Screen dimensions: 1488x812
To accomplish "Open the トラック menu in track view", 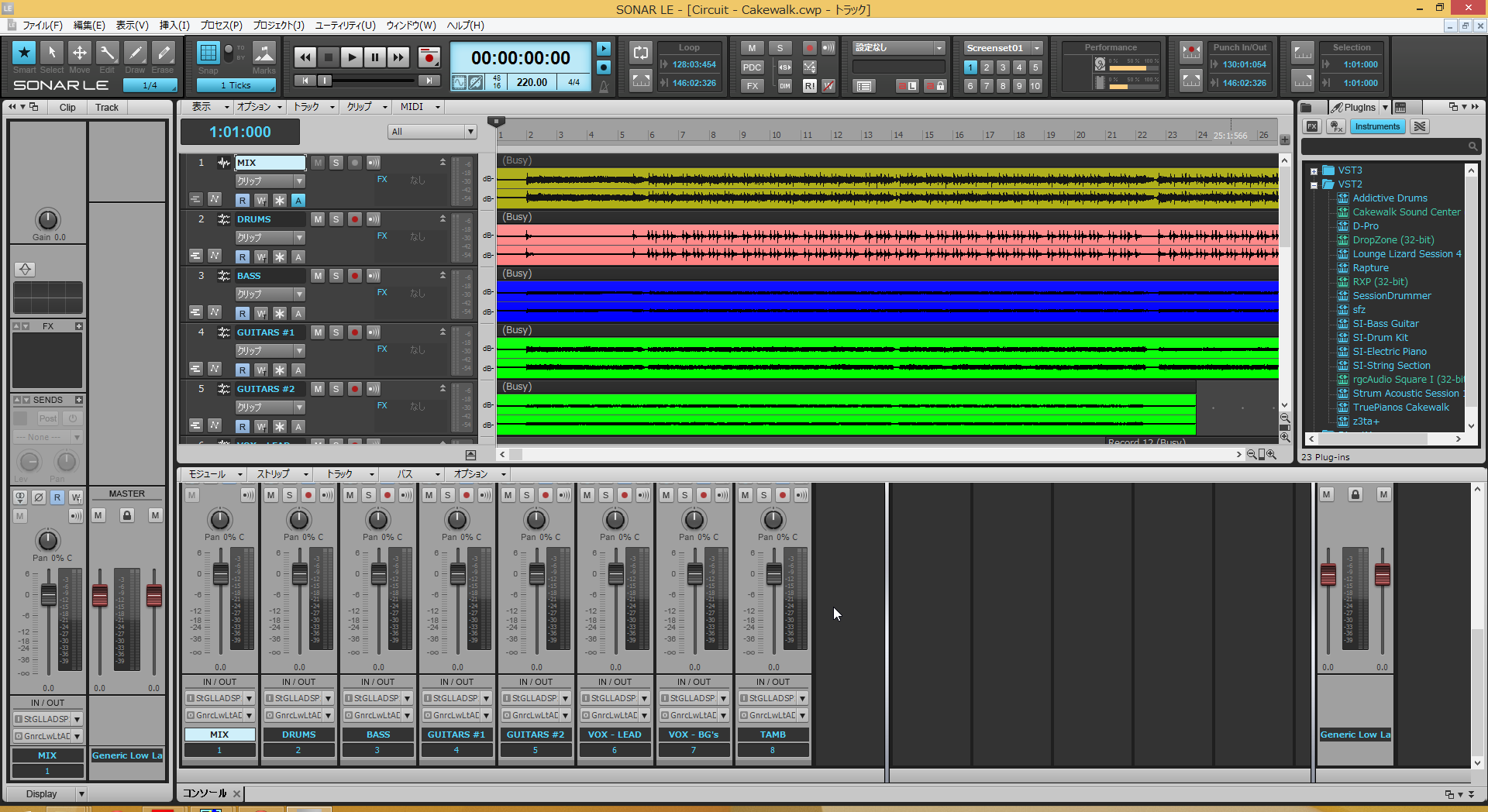I will pyautogui.click(x=313, y=107).
